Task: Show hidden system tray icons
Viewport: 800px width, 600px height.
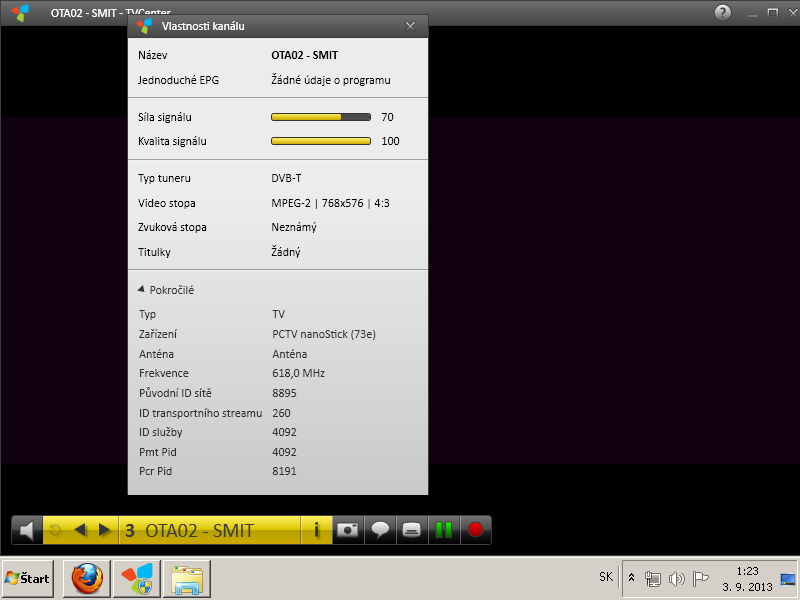Action: pos(631,578)
